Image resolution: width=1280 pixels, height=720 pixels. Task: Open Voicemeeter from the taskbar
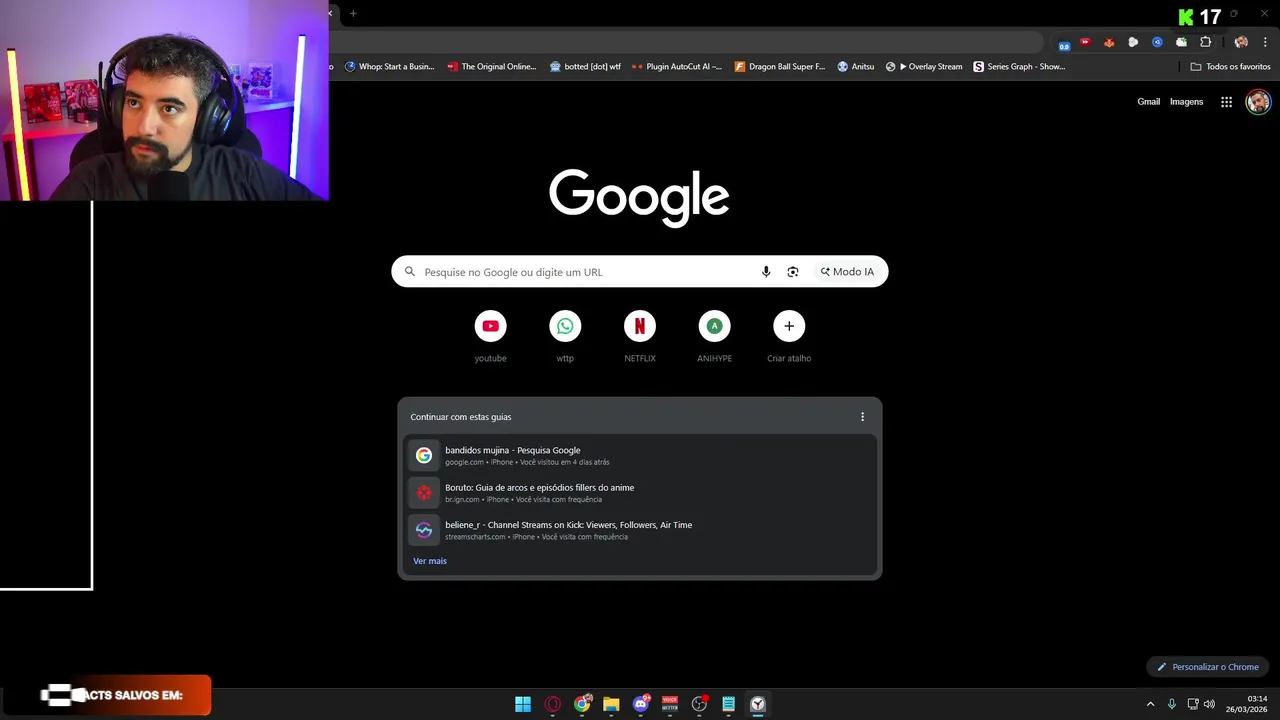(670, 704)
